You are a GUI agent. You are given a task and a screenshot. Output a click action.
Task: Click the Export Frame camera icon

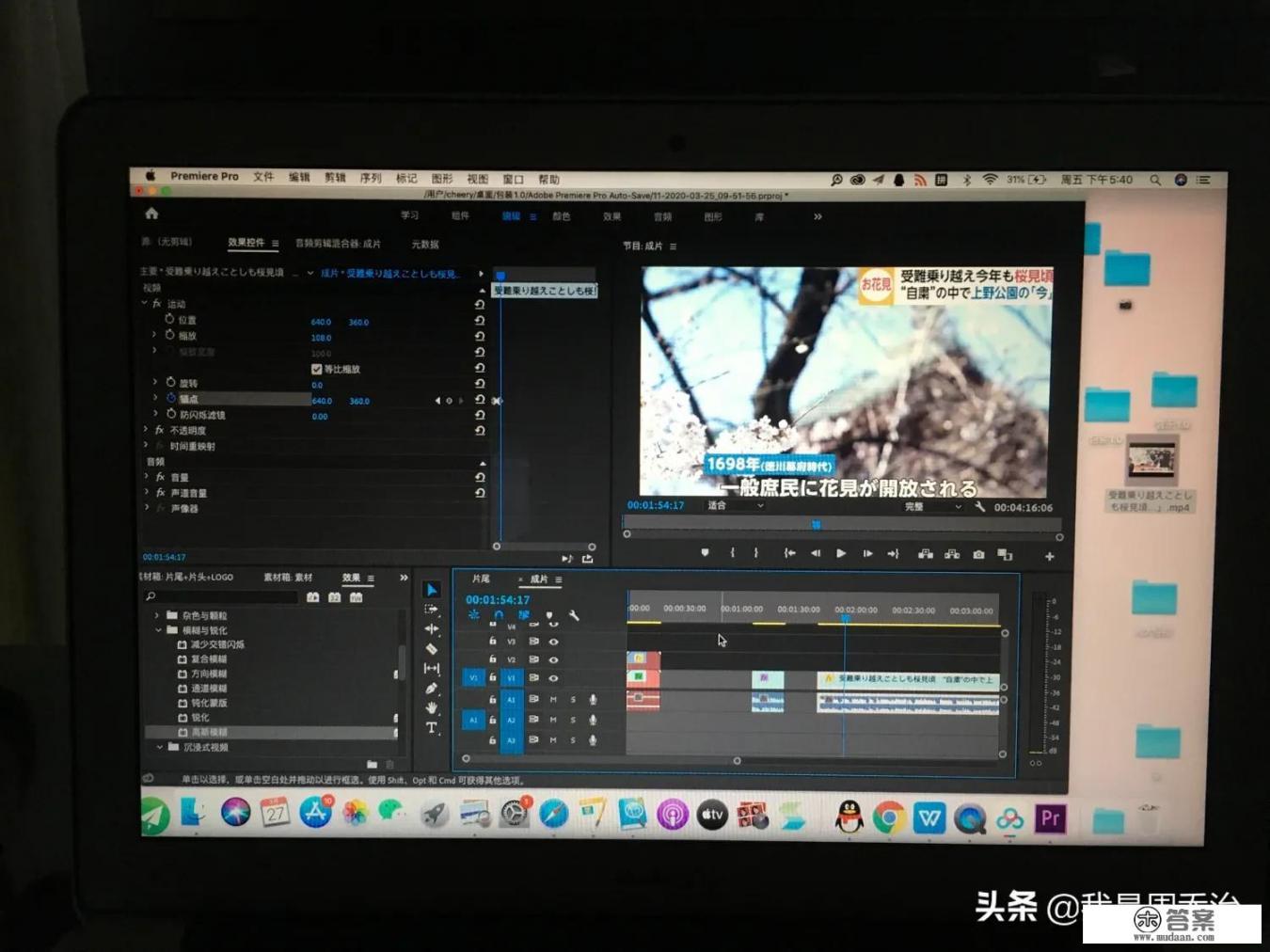coord(978,555)
